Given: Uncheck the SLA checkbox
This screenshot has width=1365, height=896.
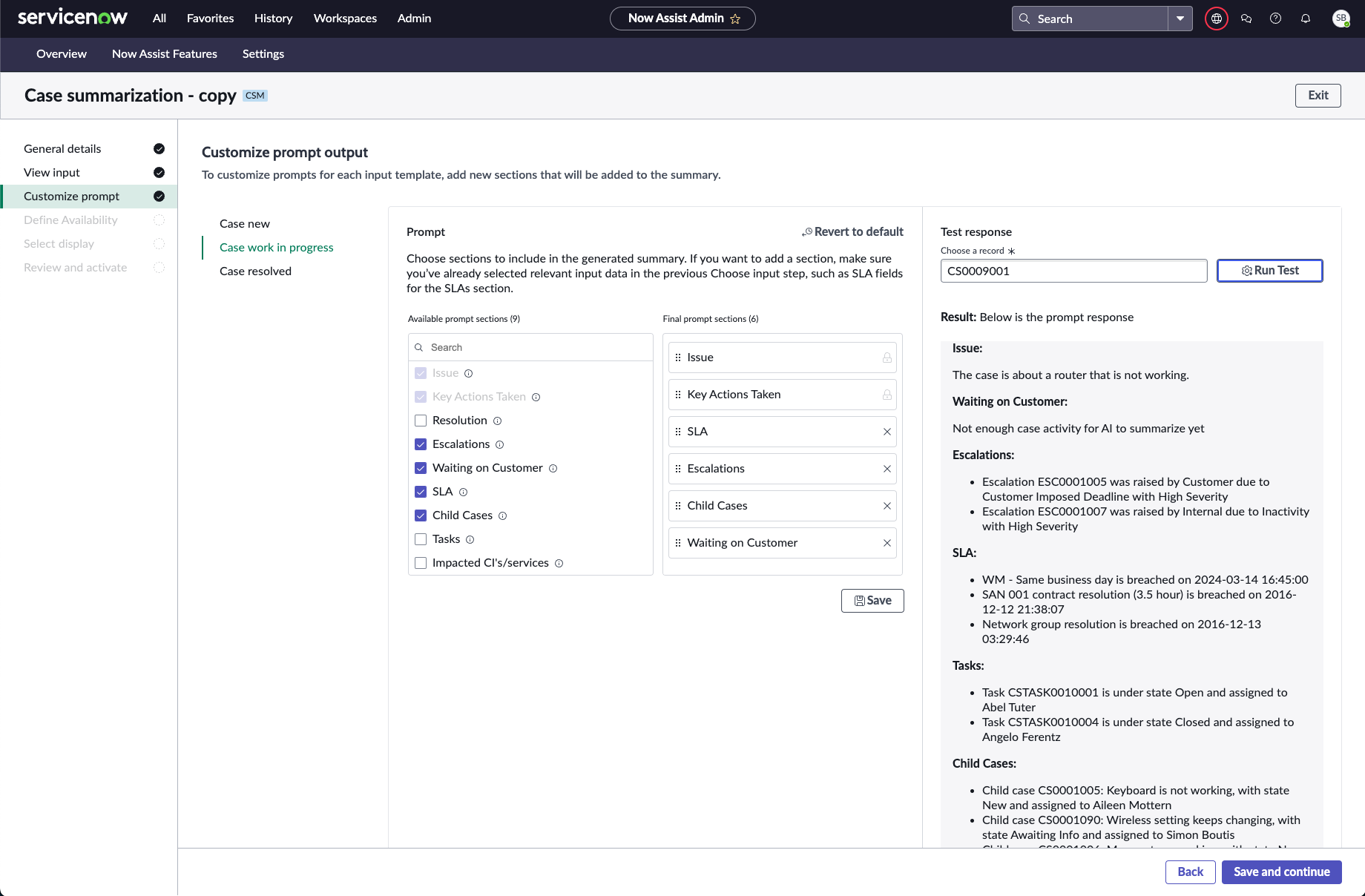Looking at the screenshot, I should [421, 492].
